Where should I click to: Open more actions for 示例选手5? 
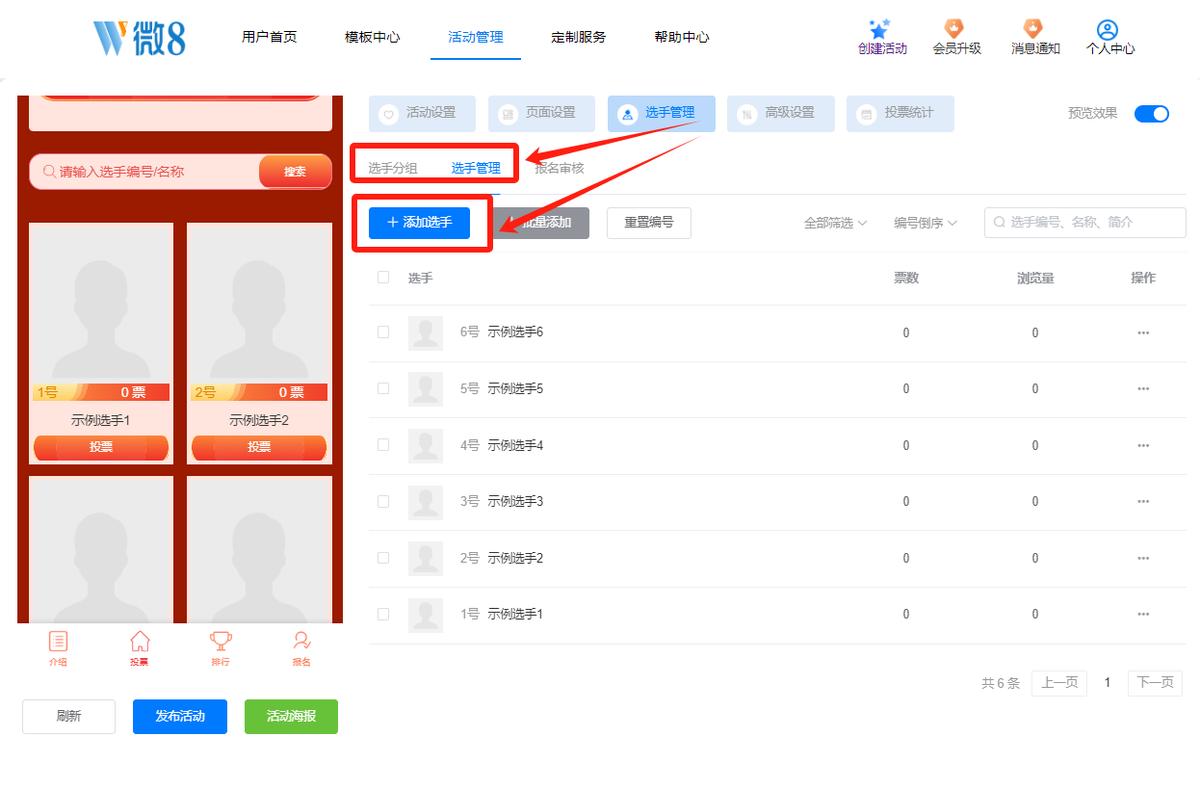point(1143,389)
